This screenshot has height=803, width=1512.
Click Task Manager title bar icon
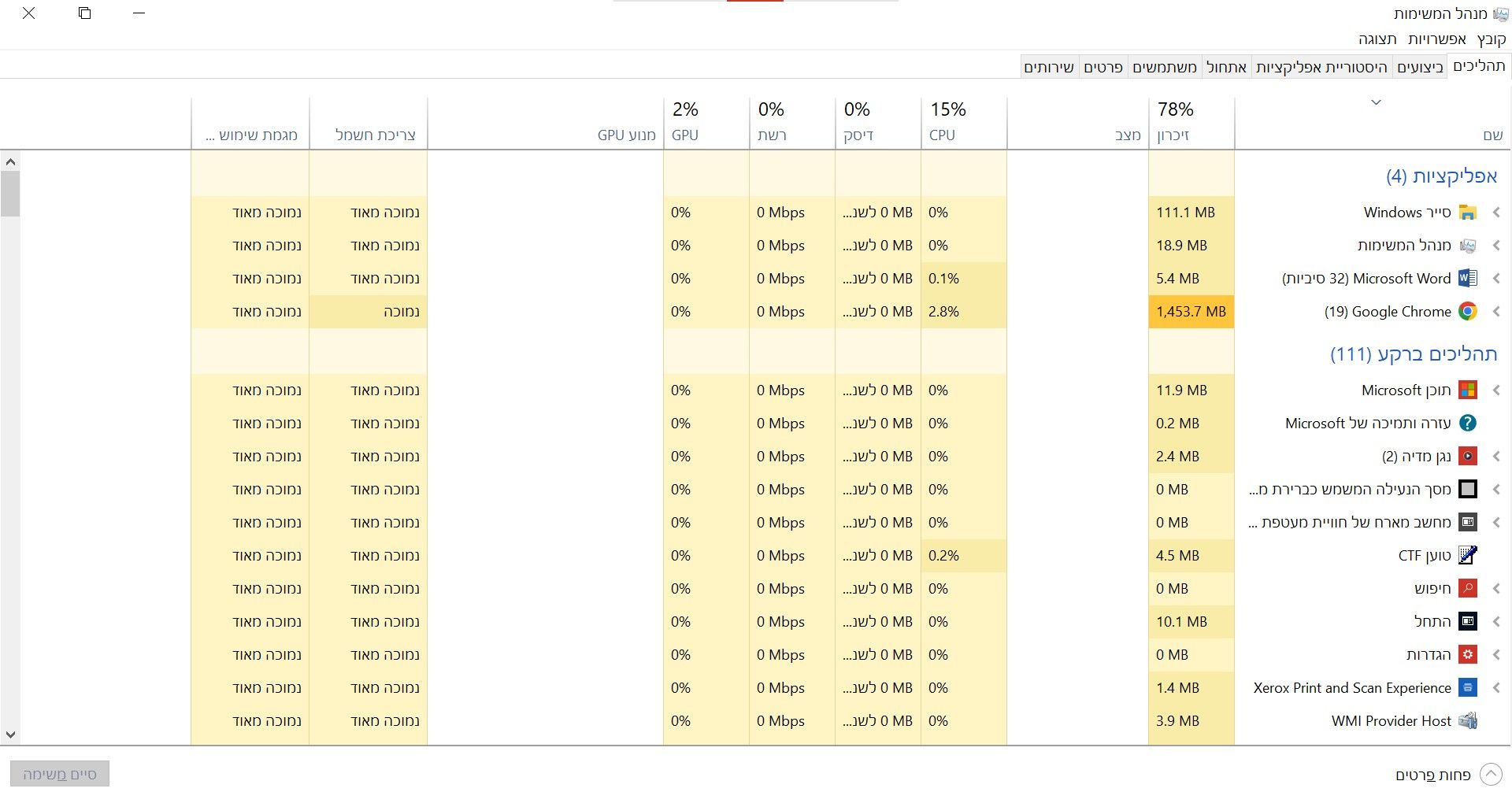1501,13
